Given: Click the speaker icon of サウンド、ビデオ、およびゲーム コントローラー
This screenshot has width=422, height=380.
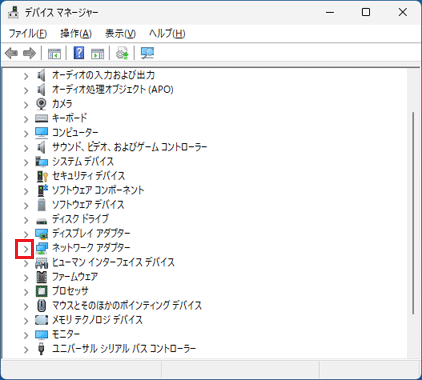Looking at the screenshot, I should pos(41,147).
